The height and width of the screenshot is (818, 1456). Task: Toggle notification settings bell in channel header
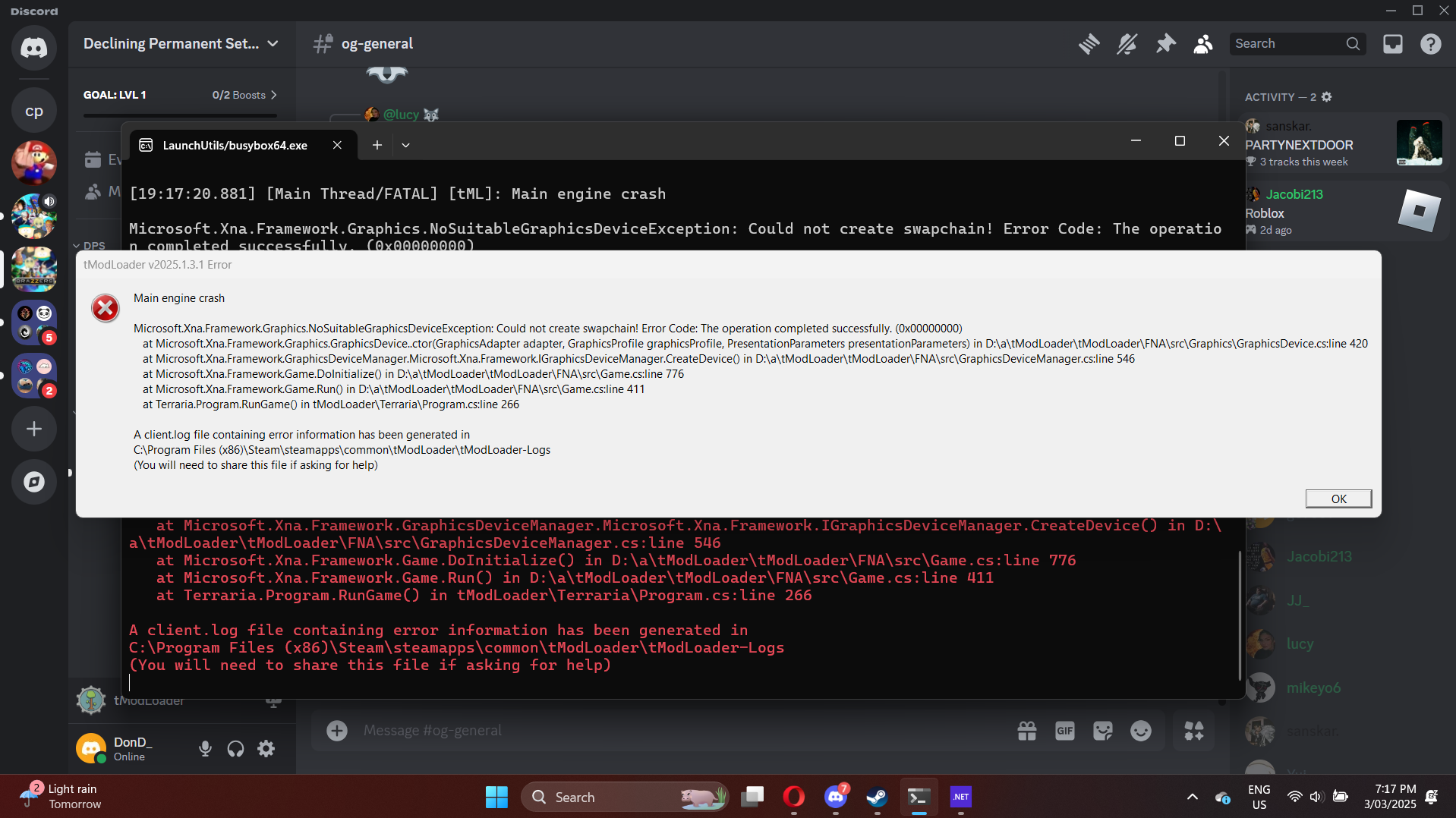(x=1127, y=44)
